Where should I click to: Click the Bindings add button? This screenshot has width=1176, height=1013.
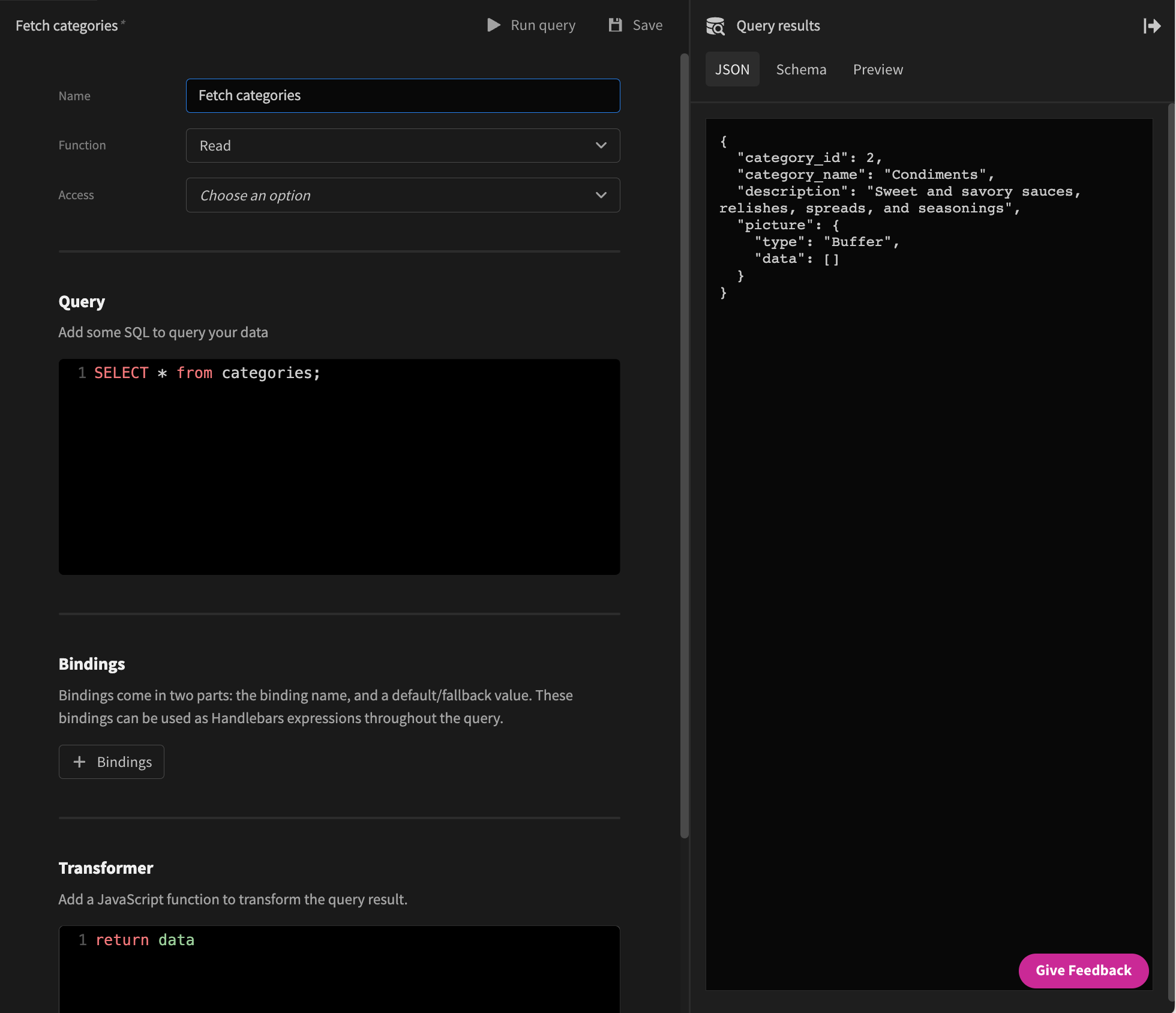(111, 761)
